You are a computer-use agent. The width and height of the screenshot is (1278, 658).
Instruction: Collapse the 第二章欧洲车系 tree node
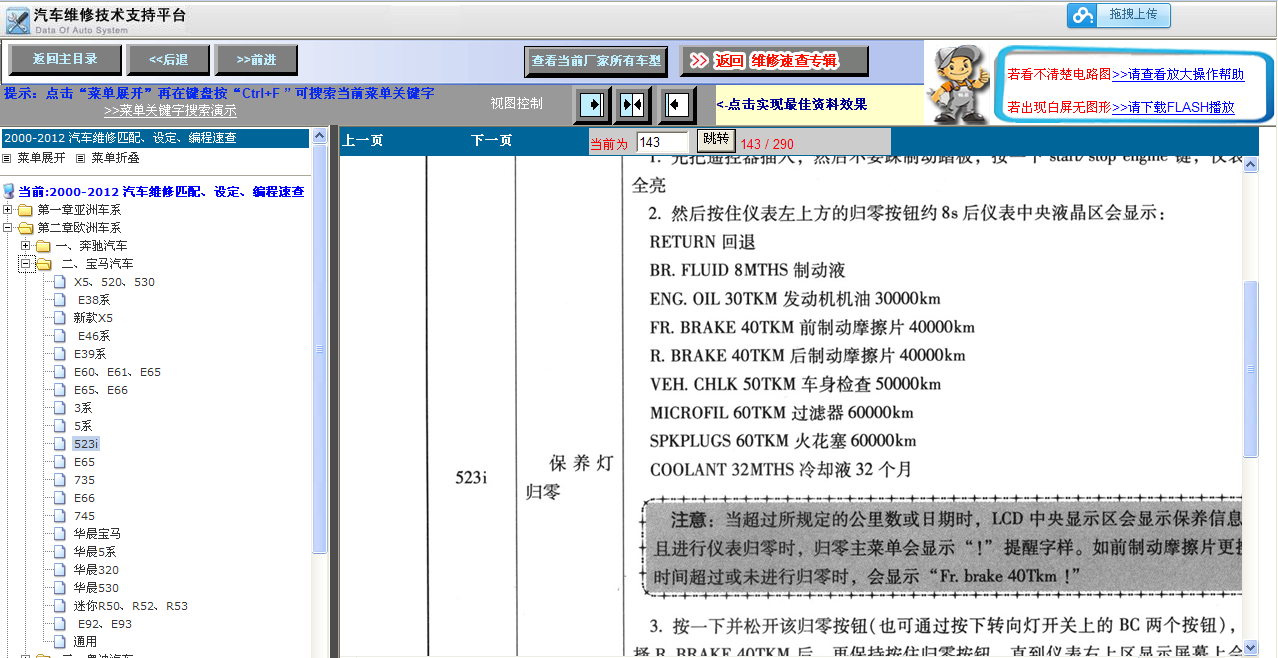[8, 227]
